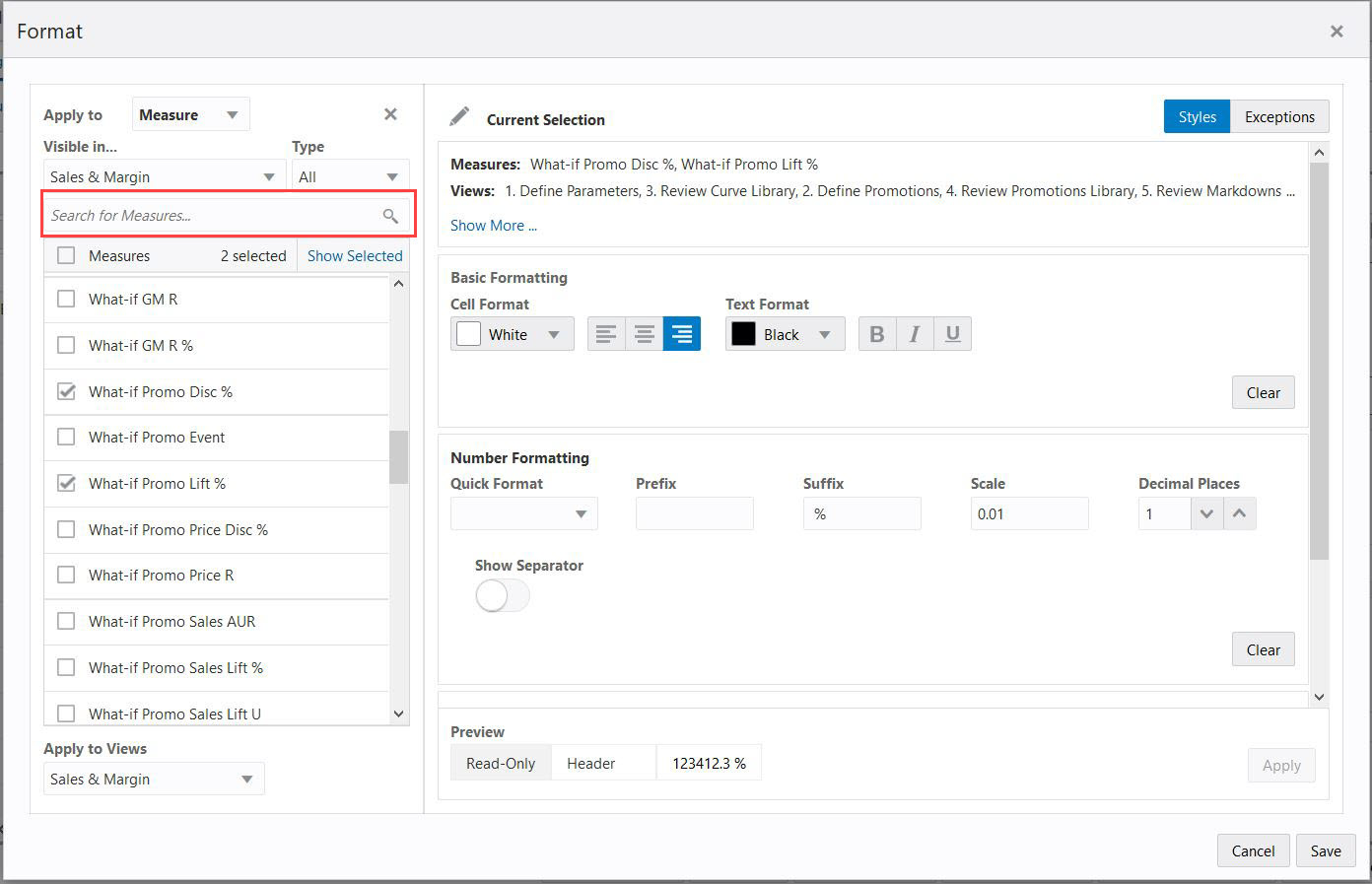Open the Text Format Black color dropdown

click(x=786, y=334)
